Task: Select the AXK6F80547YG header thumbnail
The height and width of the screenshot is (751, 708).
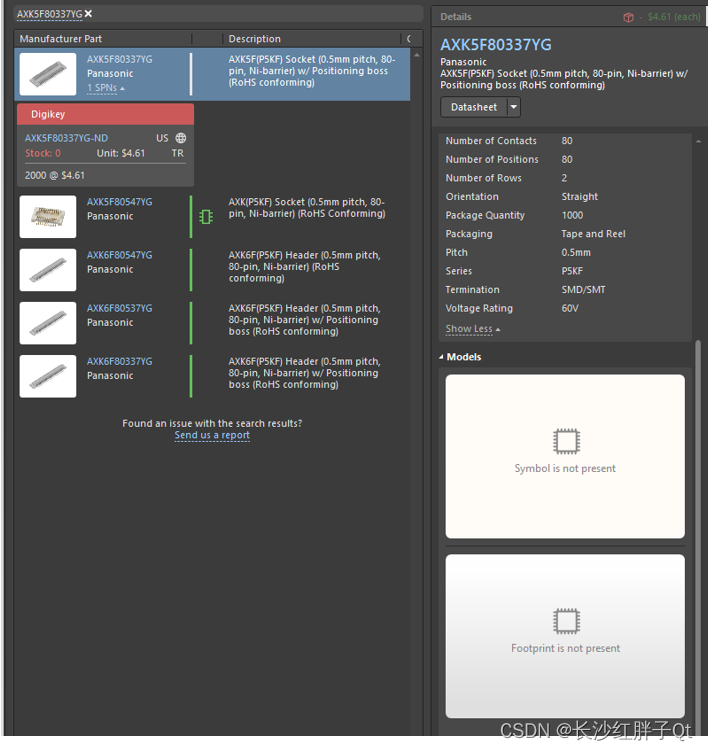Action: [x=47, y=270]
